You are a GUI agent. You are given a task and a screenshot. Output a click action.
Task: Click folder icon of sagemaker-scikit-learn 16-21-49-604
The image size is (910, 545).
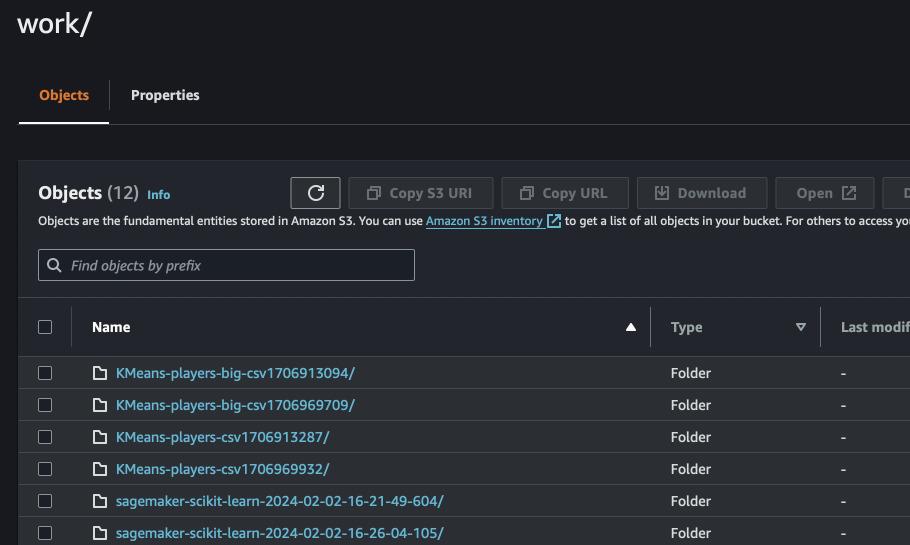pyautogui.click(x=100, y=501)
